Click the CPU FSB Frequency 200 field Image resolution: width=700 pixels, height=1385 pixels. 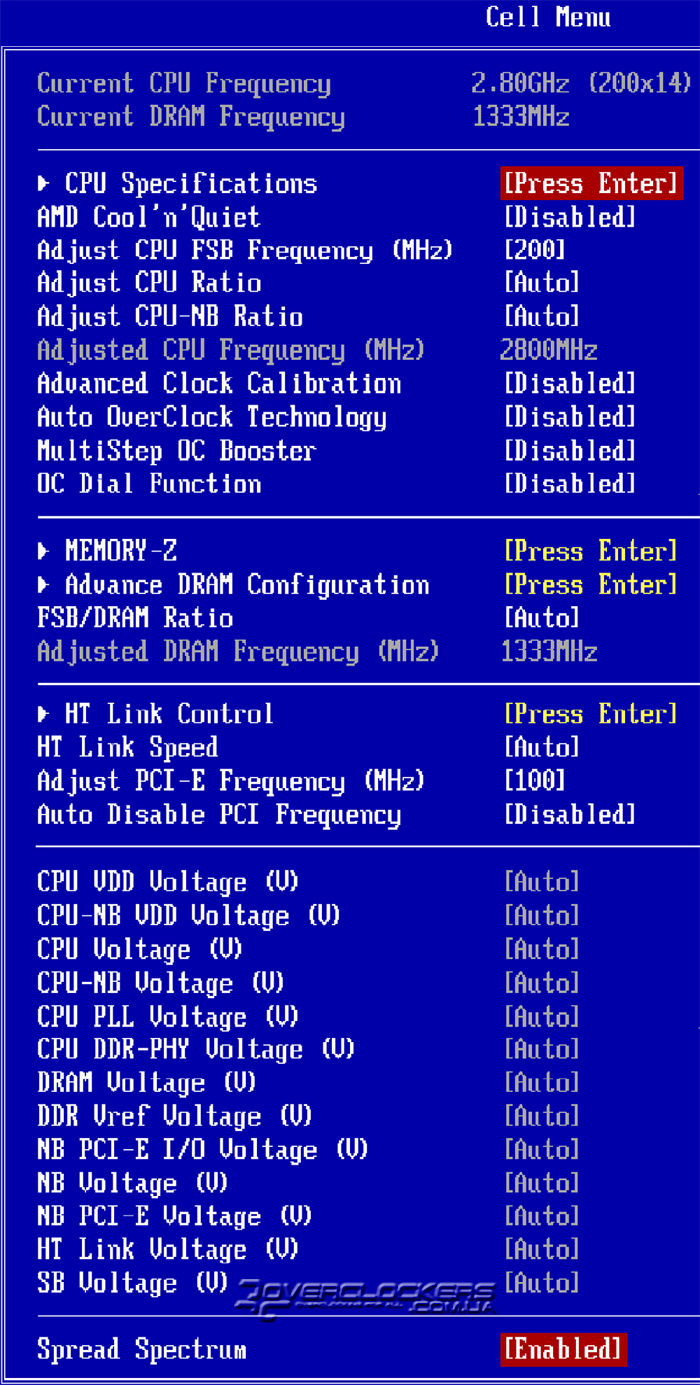click(535, 250)
